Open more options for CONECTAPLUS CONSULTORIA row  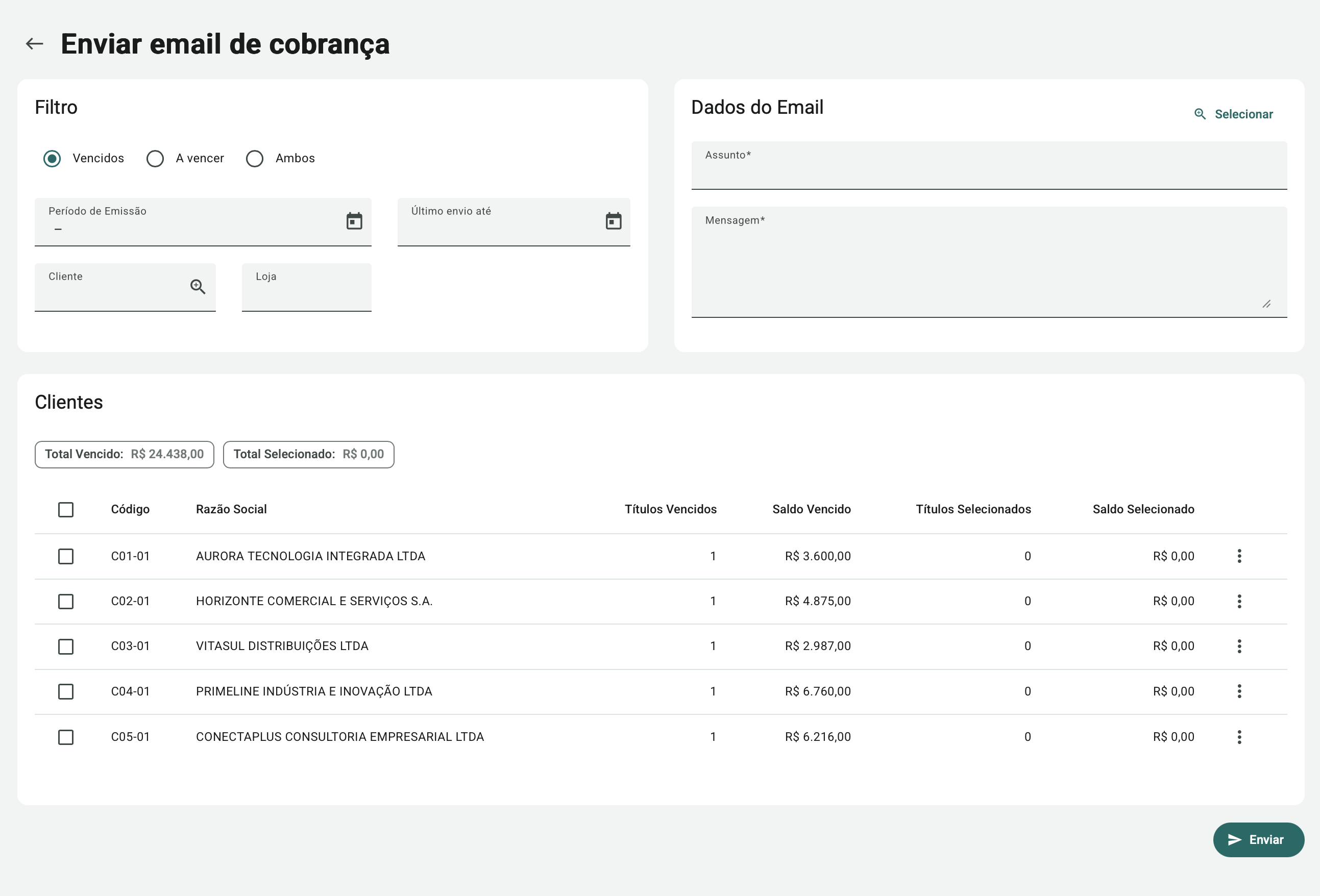pyautogui.click(x=1239, y=737)
